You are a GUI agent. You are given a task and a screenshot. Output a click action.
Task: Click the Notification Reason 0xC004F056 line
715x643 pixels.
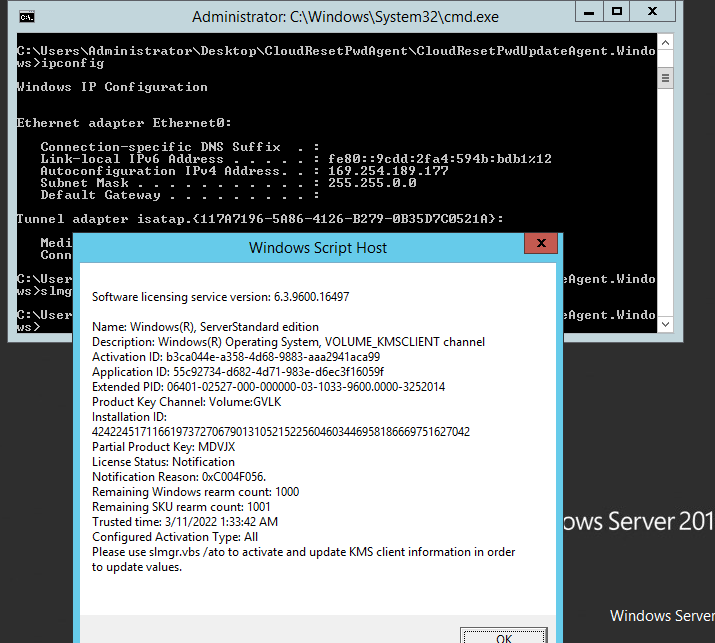[179, 477]
